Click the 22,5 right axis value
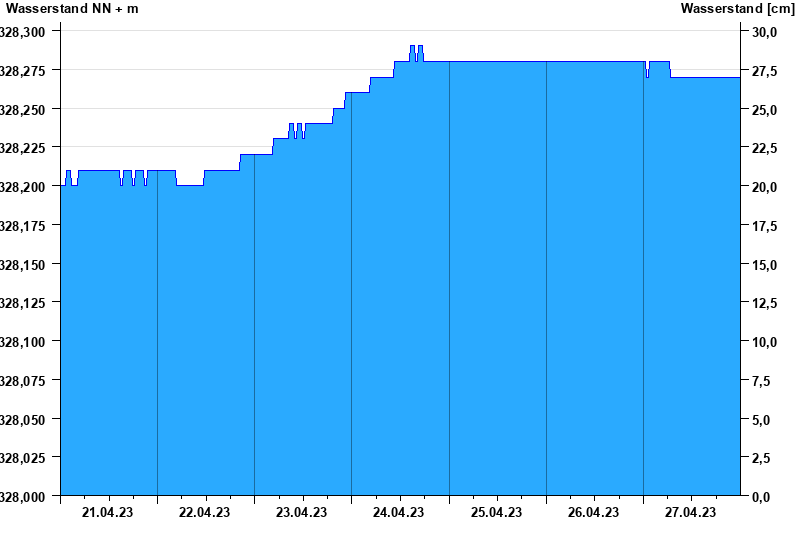800x550 pixels. pos(764,148)
